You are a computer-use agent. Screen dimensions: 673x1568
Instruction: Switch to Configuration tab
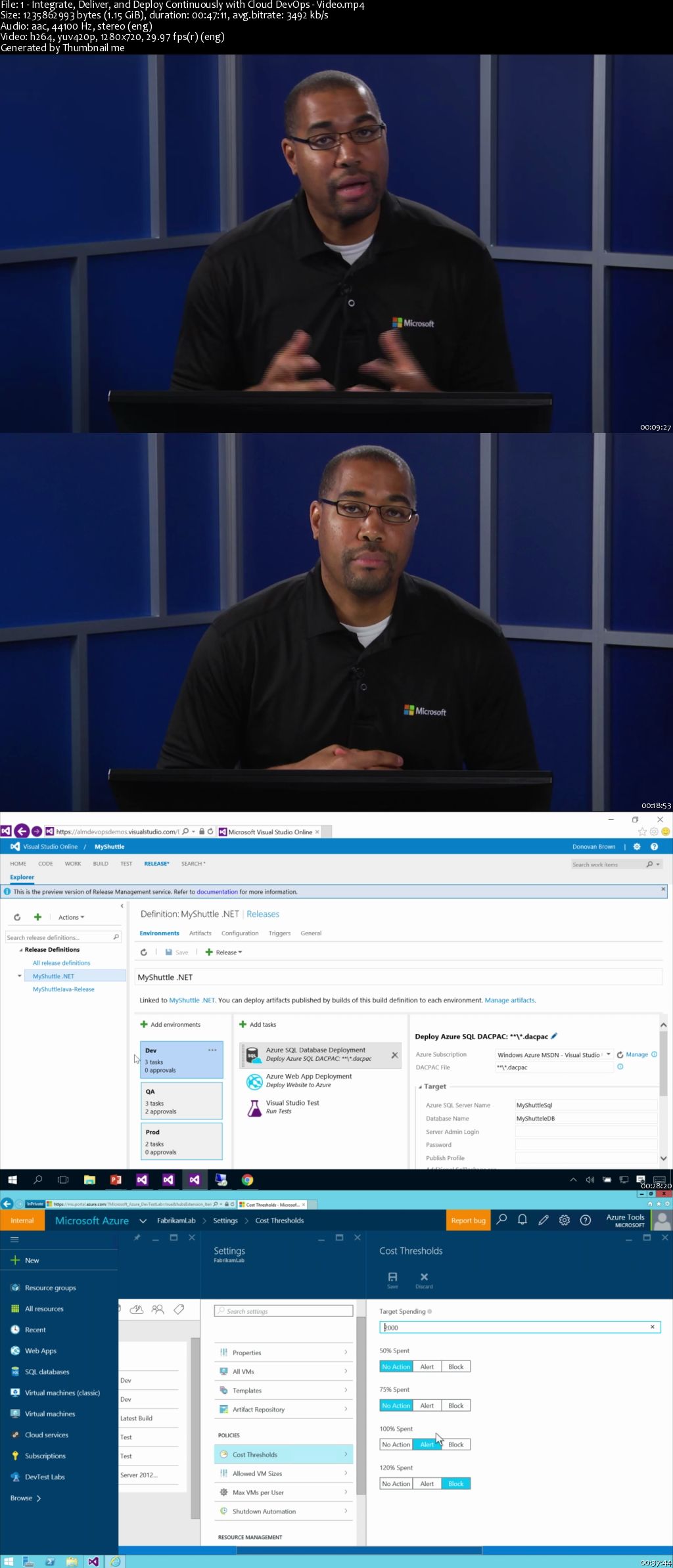click(240, 933)
